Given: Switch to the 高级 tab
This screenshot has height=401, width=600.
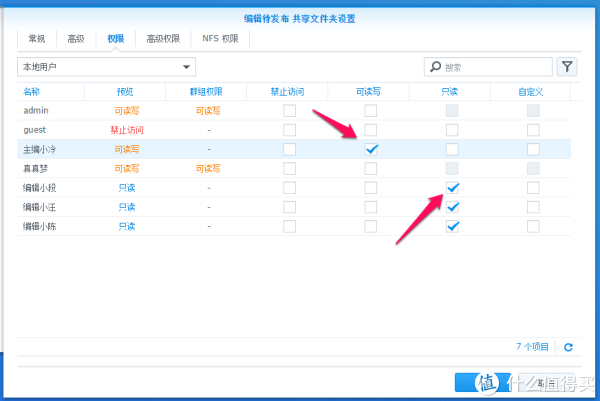Looking at the screenshot, I should (75, 39).
